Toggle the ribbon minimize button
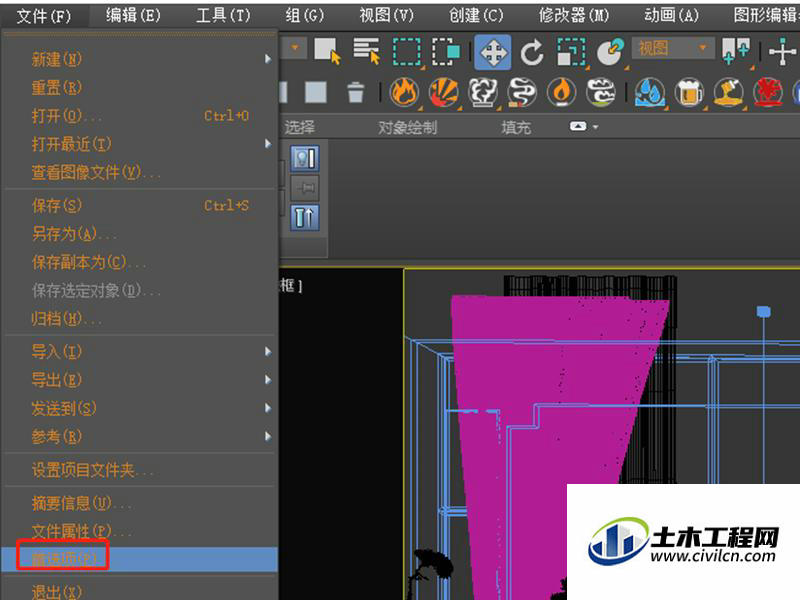This screenshot has height=600, width=800. pyautogui.click(x=578, y=126)
